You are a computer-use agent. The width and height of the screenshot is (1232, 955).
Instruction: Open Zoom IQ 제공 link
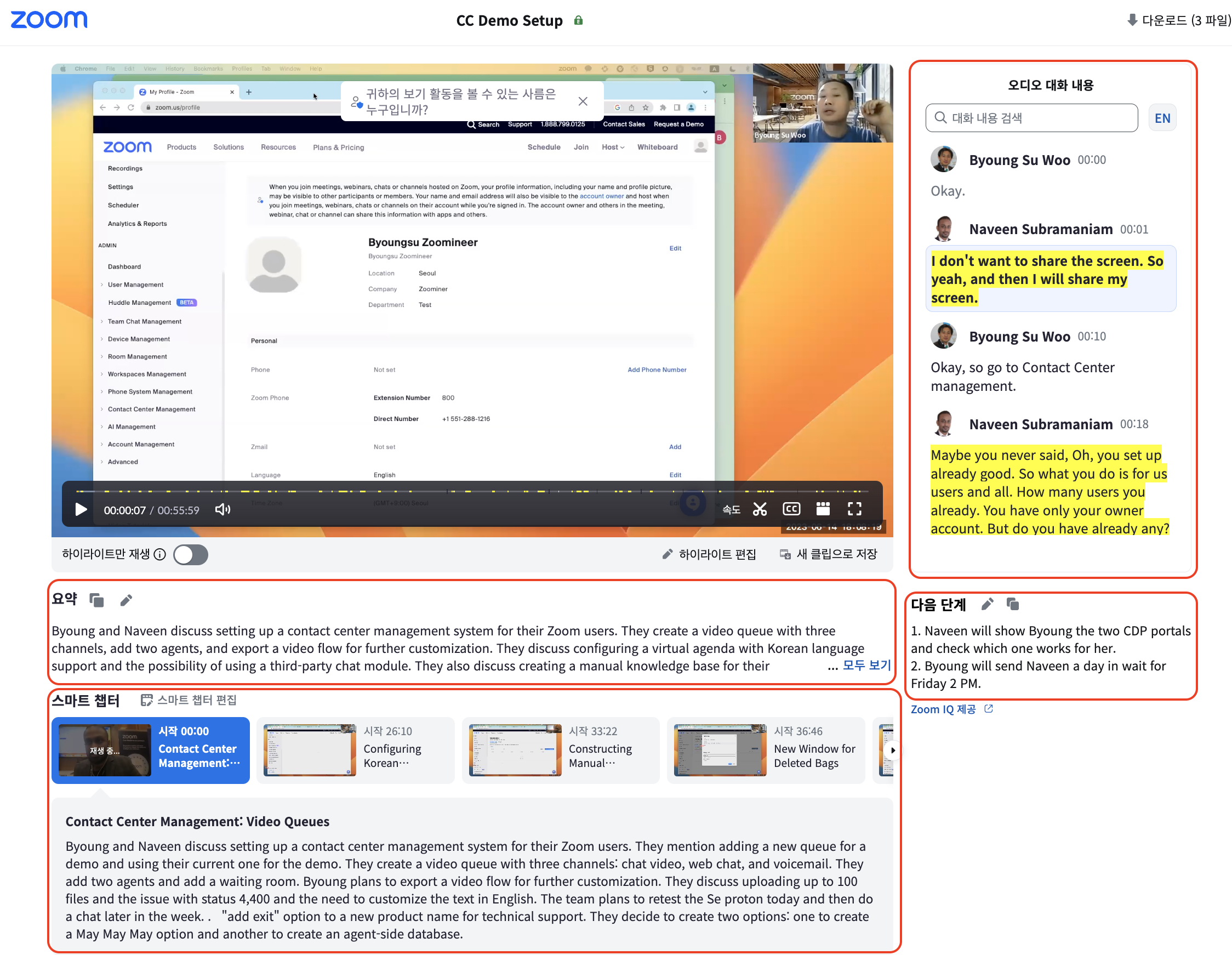(x=951, y=709)
